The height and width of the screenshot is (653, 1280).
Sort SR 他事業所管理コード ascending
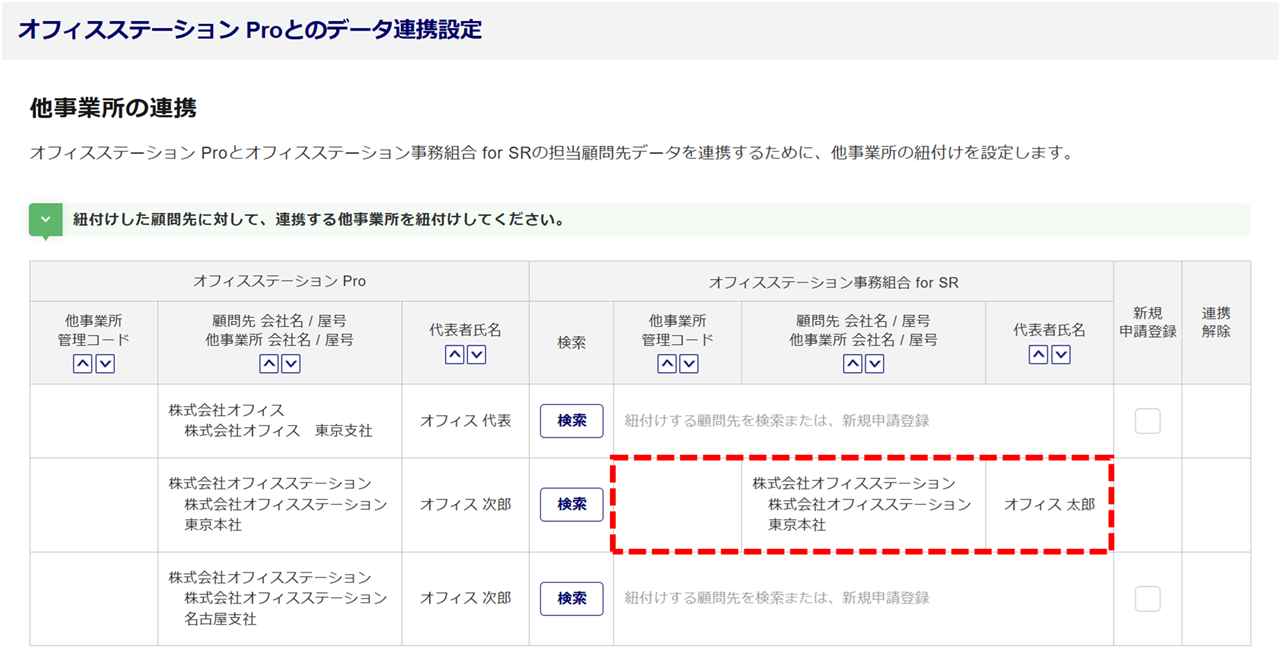(667, 364)
